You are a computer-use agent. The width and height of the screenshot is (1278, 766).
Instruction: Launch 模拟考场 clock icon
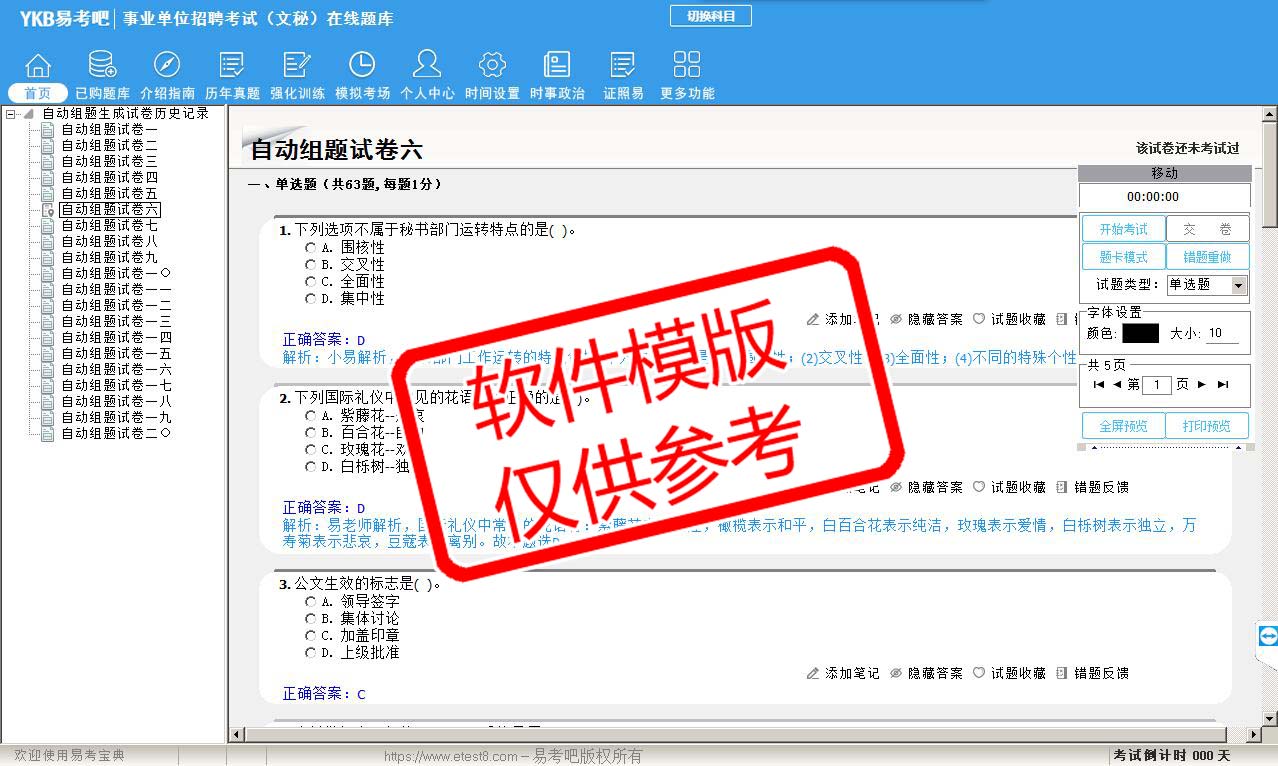(x=362, y=66)
